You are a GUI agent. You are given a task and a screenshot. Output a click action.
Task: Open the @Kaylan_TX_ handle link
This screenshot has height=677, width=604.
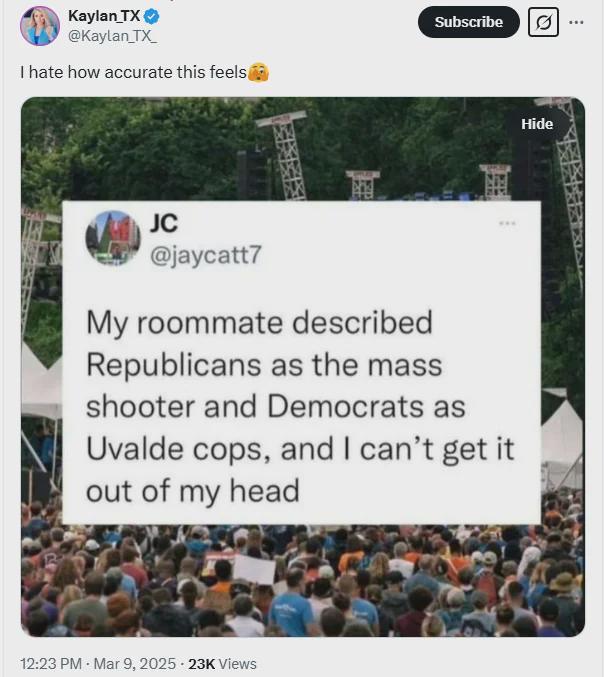[x=112, y=36]
